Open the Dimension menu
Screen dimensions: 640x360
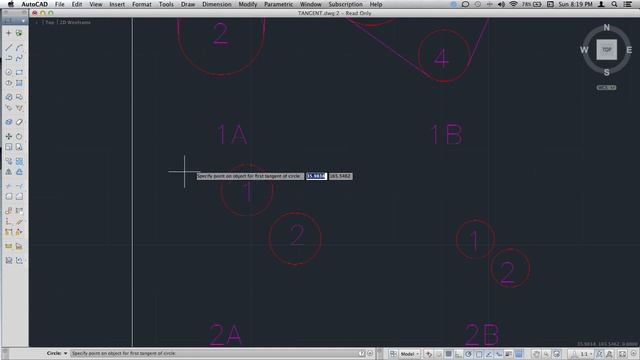click(x=217, y=4)
